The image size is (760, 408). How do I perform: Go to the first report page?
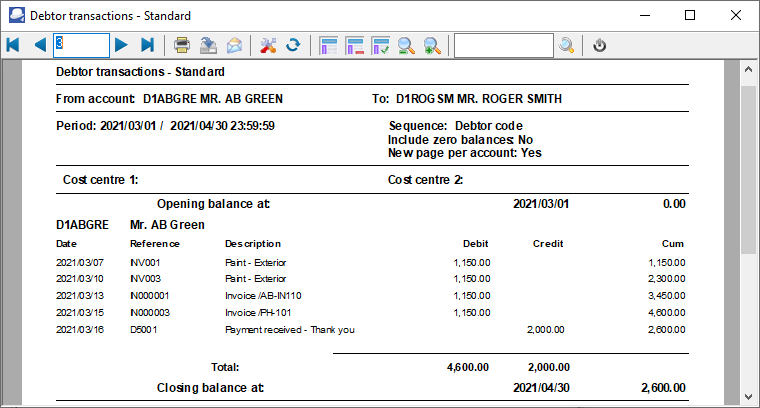(13, 45)
